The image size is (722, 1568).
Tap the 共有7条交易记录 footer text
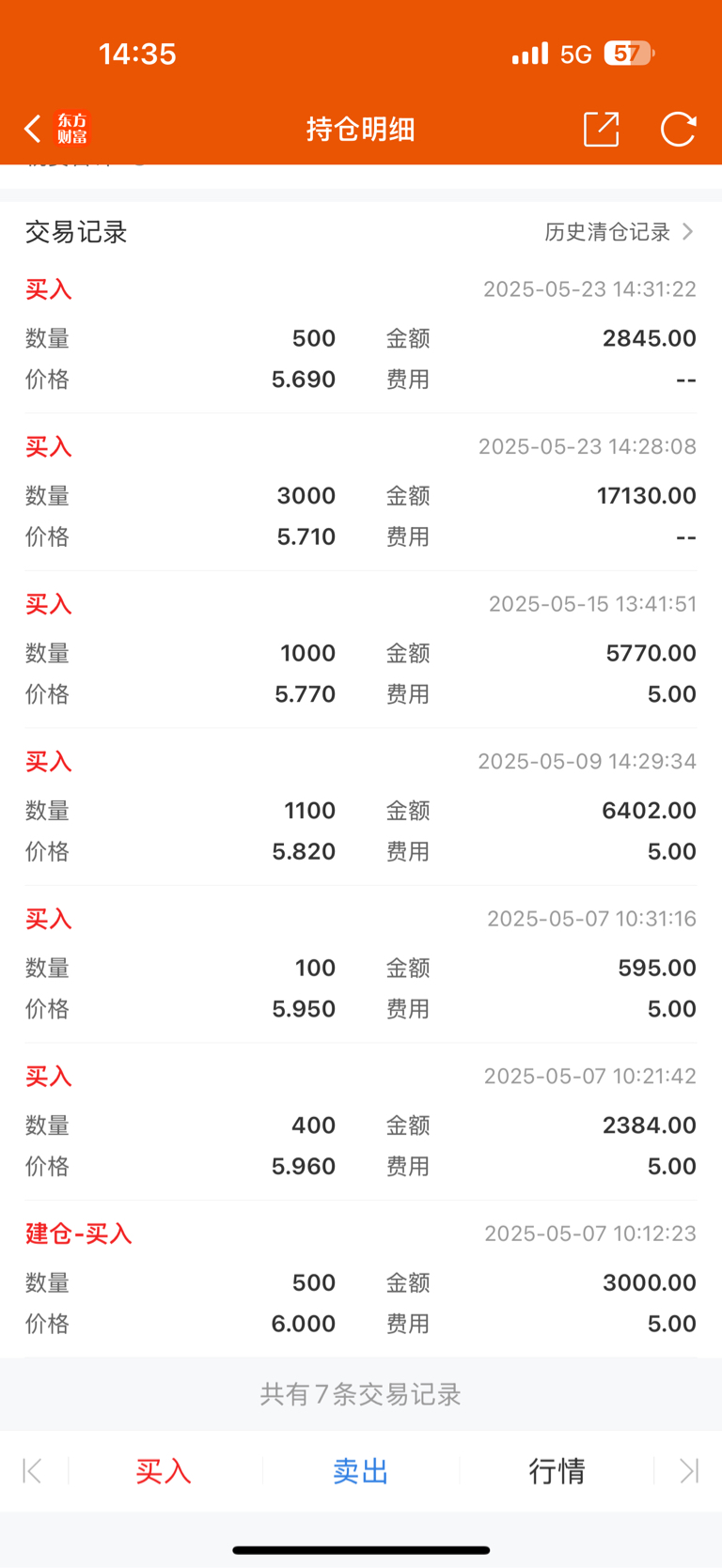(x=361, y=1394)
